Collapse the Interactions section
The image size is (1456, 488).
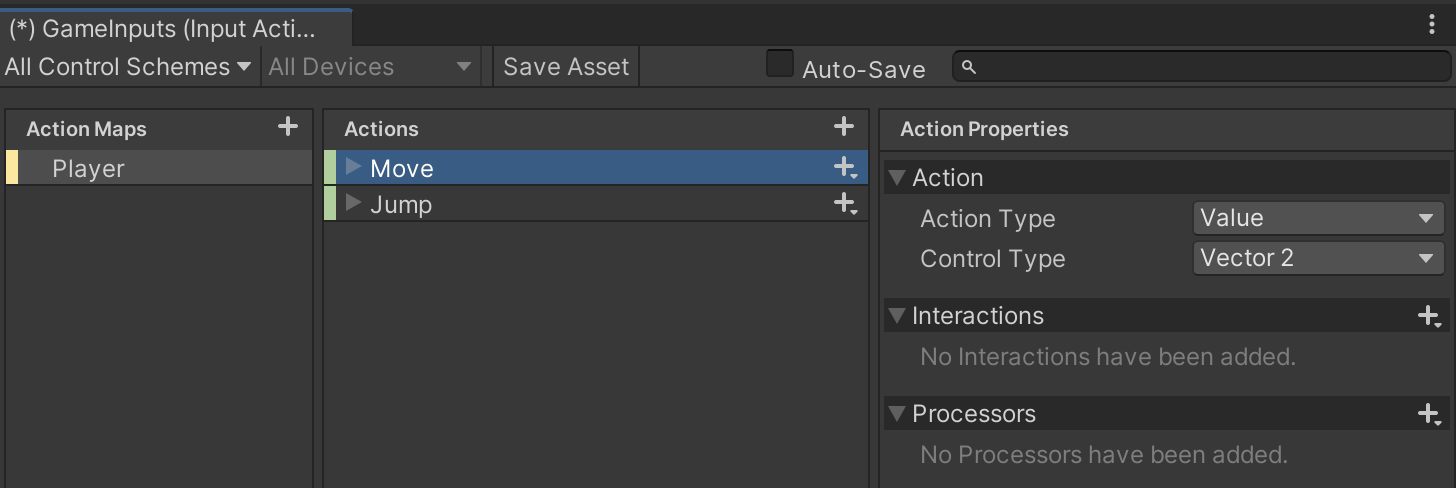[896, 316]
